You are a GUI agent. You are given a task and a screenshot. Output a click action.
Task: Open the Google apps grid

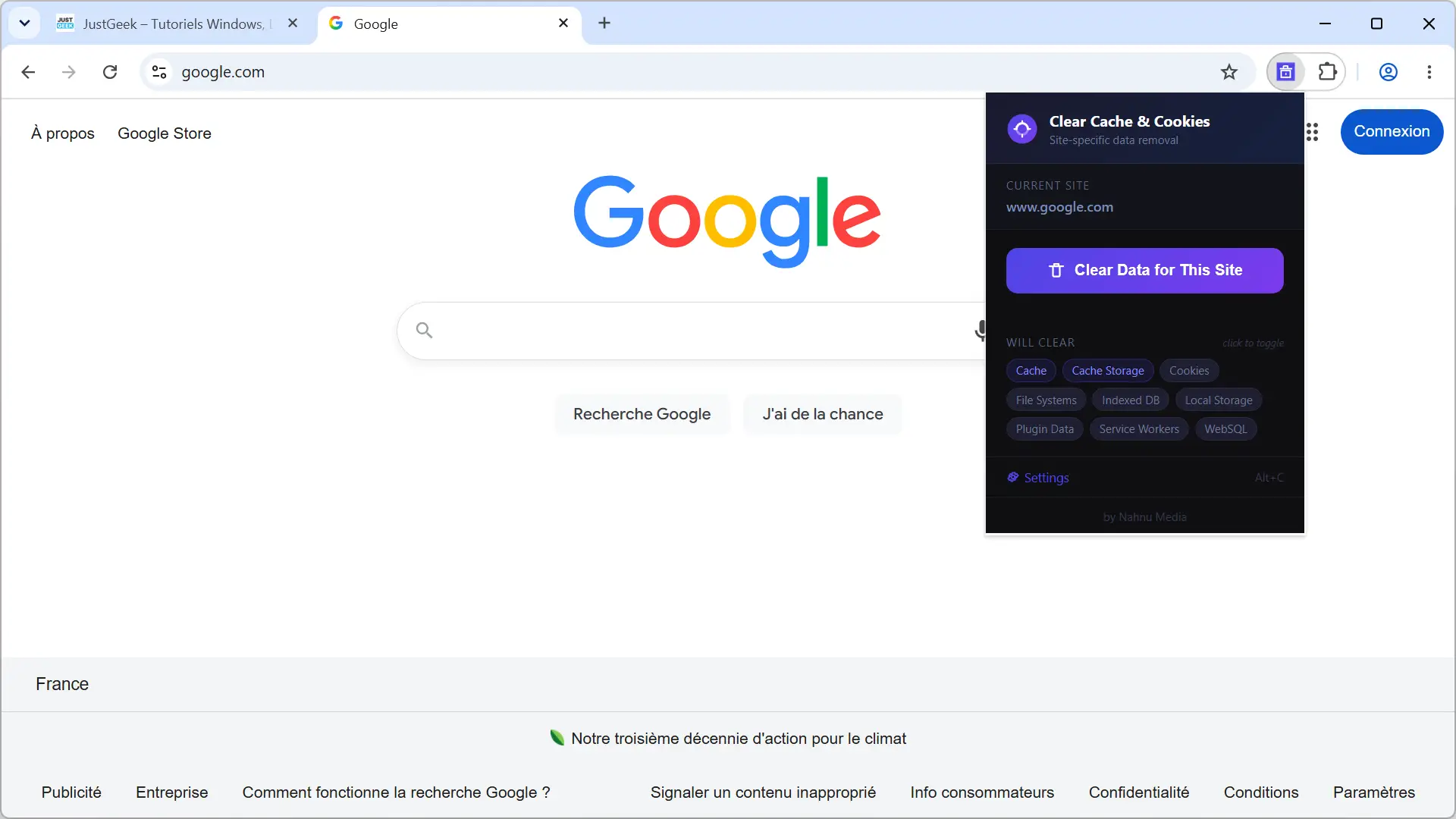point(1313,132)
